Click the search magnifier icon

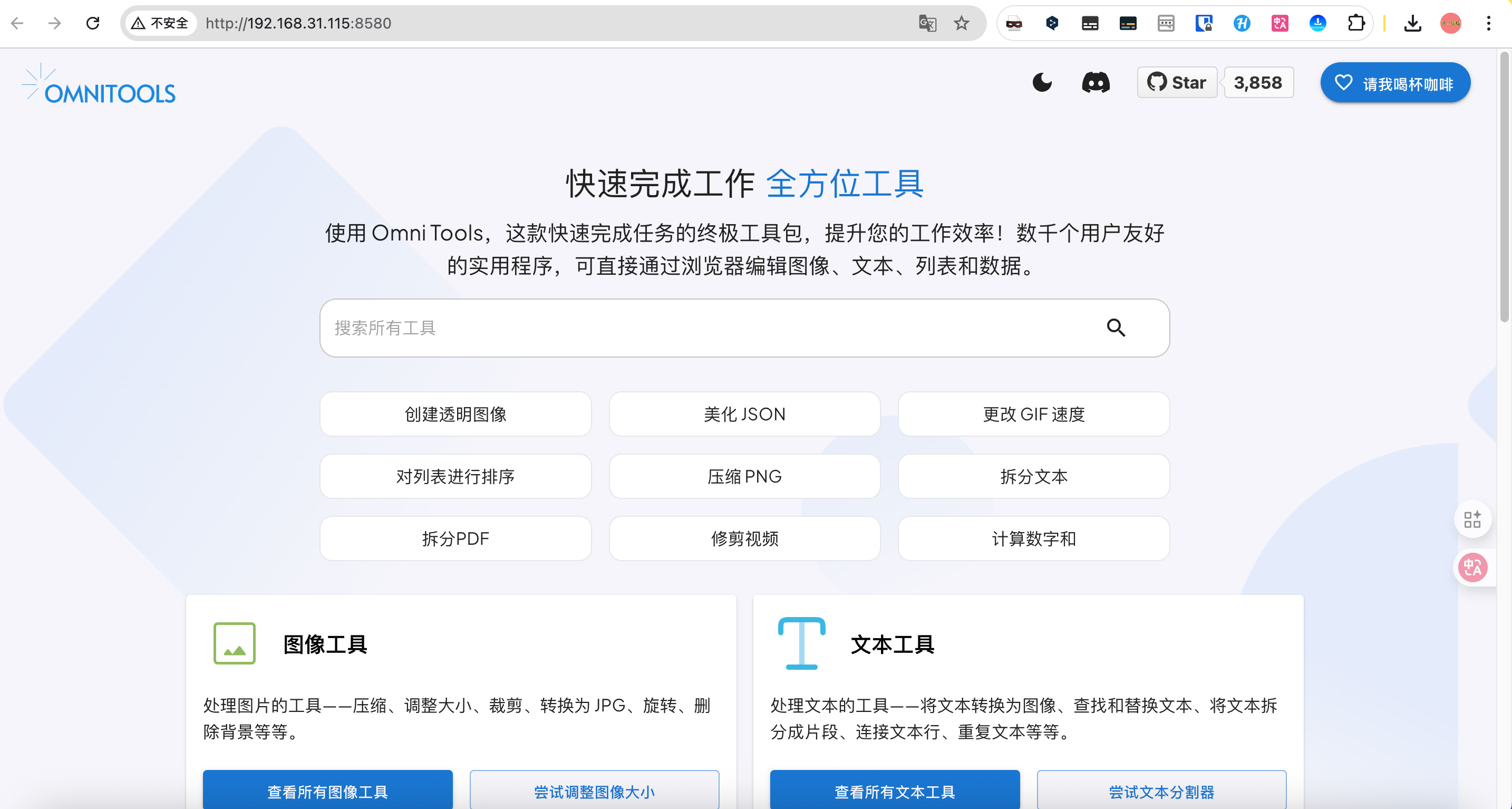[x=1115, y=328]
